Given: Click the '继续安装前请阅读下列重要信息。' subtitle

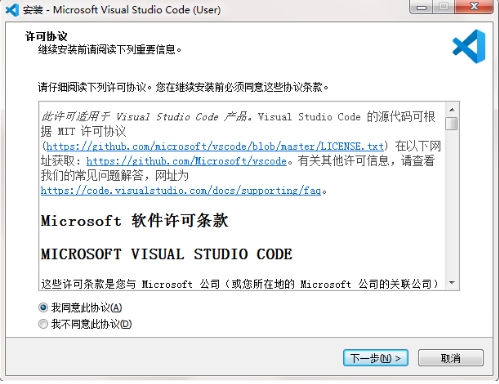Looking at the screenshot, I should 110,50.
